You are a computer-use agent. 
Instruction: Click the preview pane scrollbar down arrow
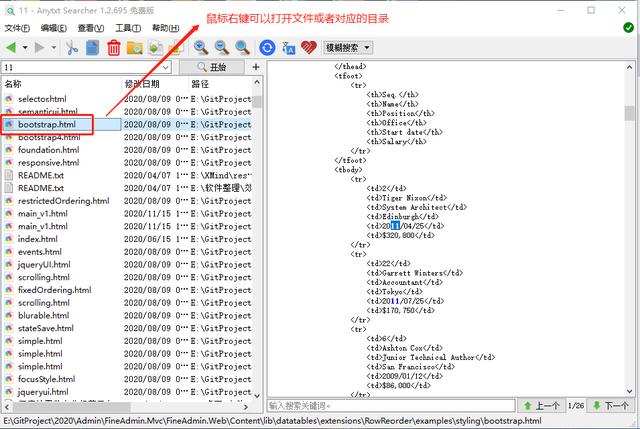click(x=629, y=391)
